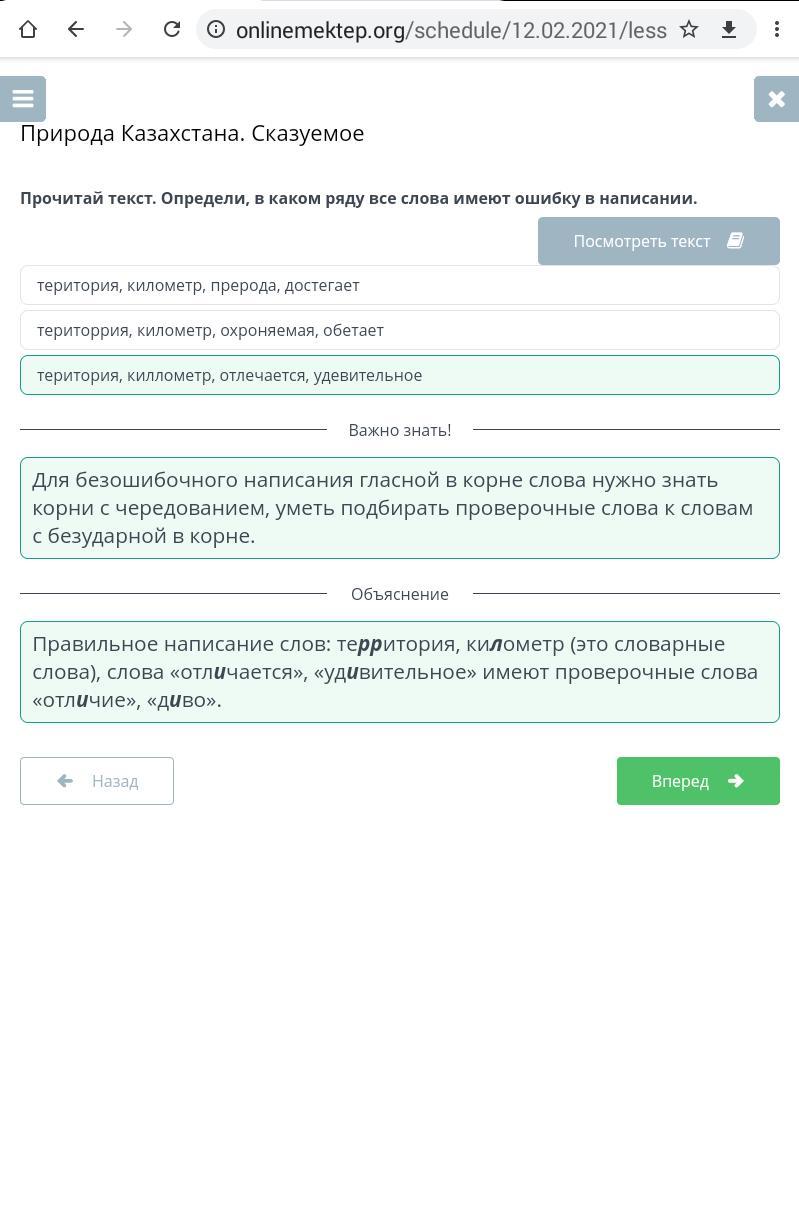Bookmark this page with the star icon
Image resolution: width=799 pixels, height=1215 pixels.
[689, 30]
